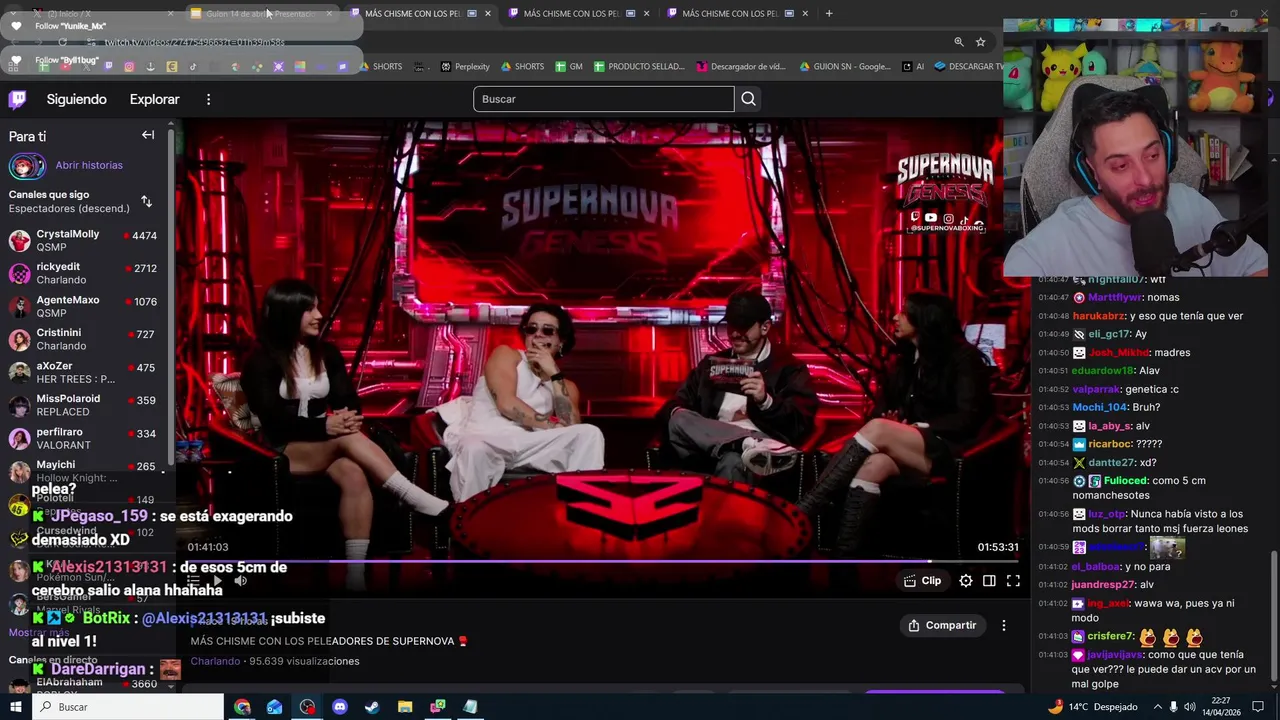The height and width of the screenshot is (720, 1280).
Task: Click the search magnifier button in Twitch
Action: pyautogui.click(x=748, y=99)
